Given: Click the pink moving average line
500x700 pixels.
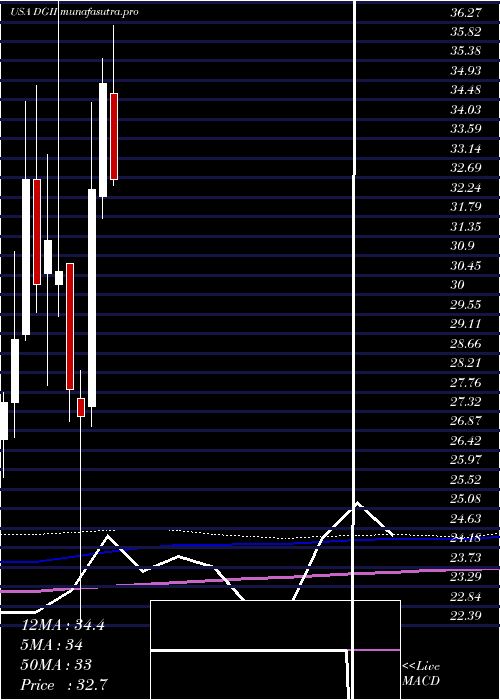Looking at the screenshot, I should [x=250, y=579].
